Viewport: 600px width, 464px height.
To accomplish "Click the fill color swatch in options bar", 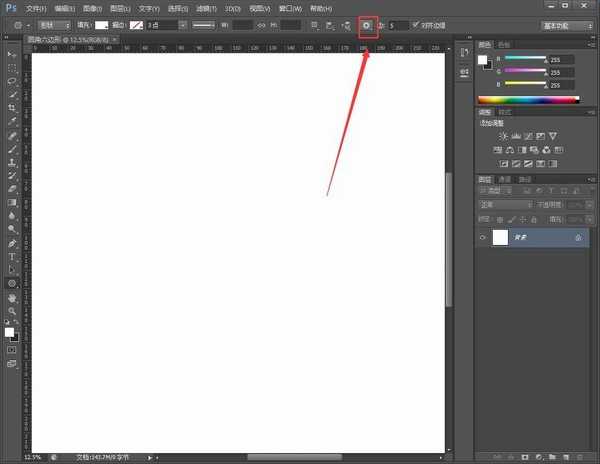I will (102, 25).
